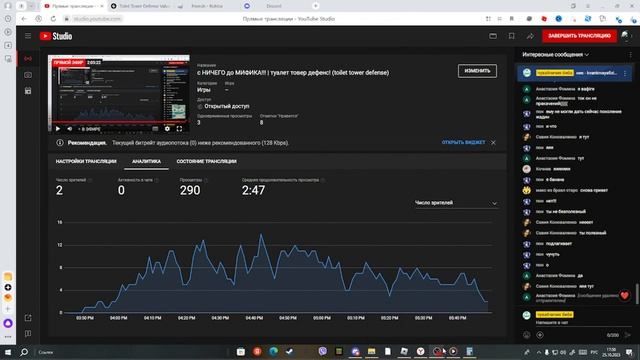The width and height of the screenshot is (640, 360).
Task: Click the recommendation info icon
Action: (60, 143)
